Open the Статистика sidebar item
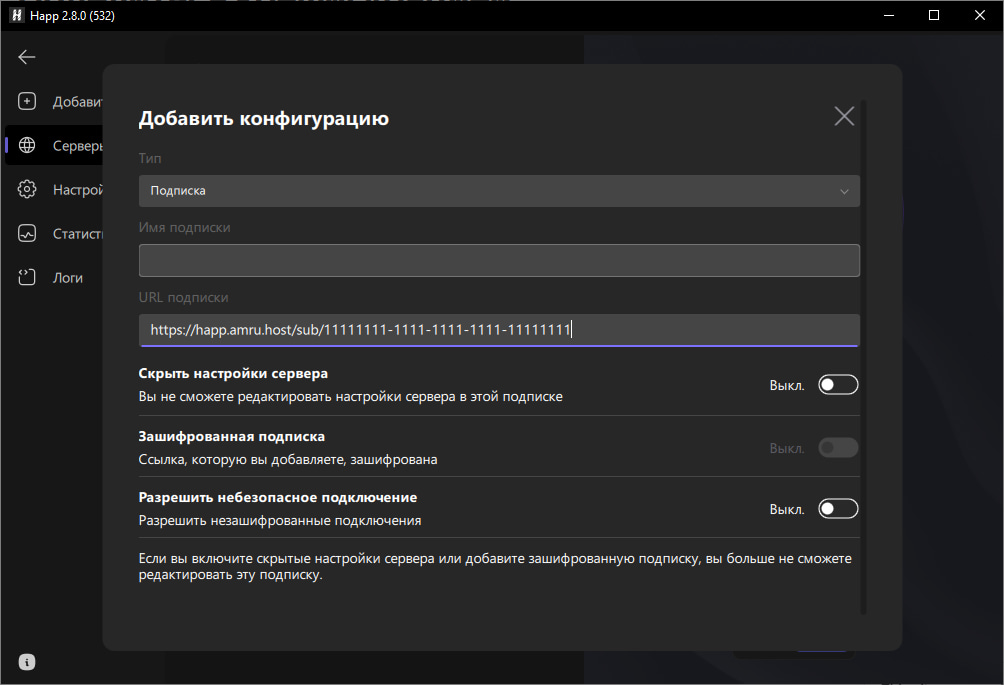The height and width of the screenshot is (685, 1004). point(54,234)
